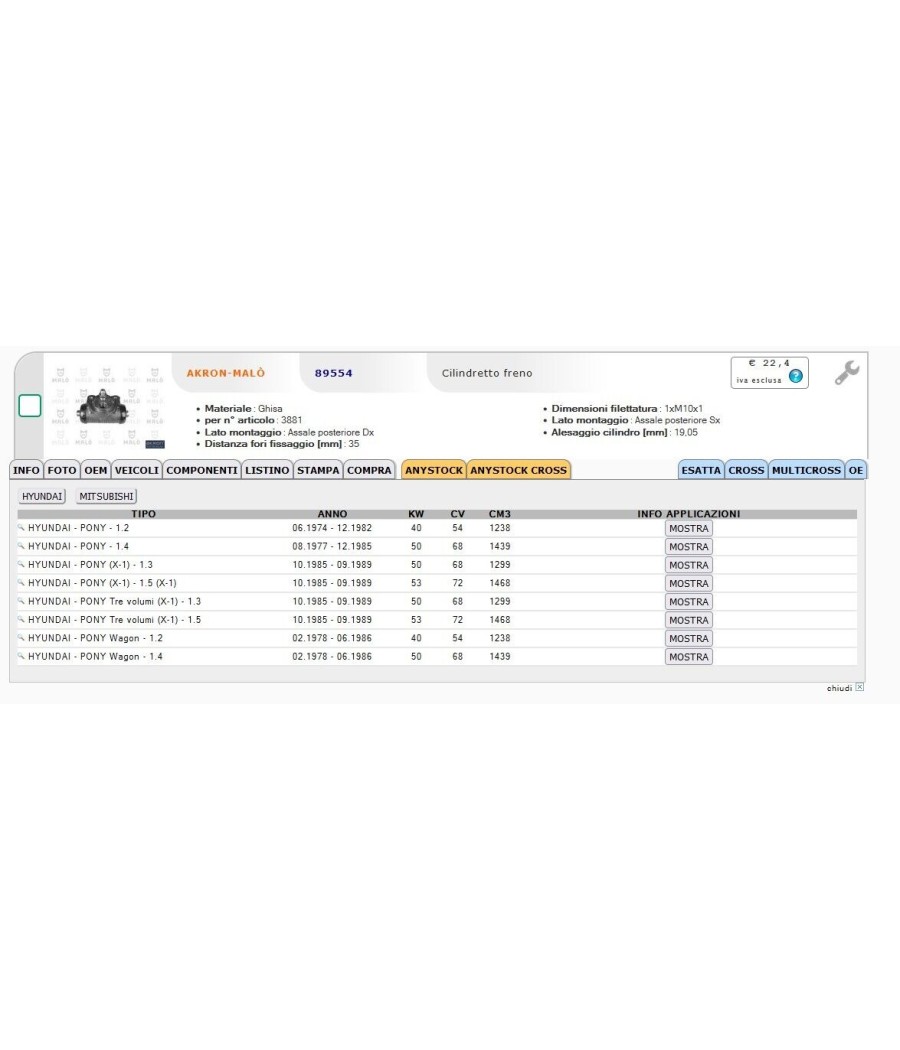900x1050 pixels.
Task: Click MOSTRA for PONY Tre volumi 1.3
Action: (688, 602)
